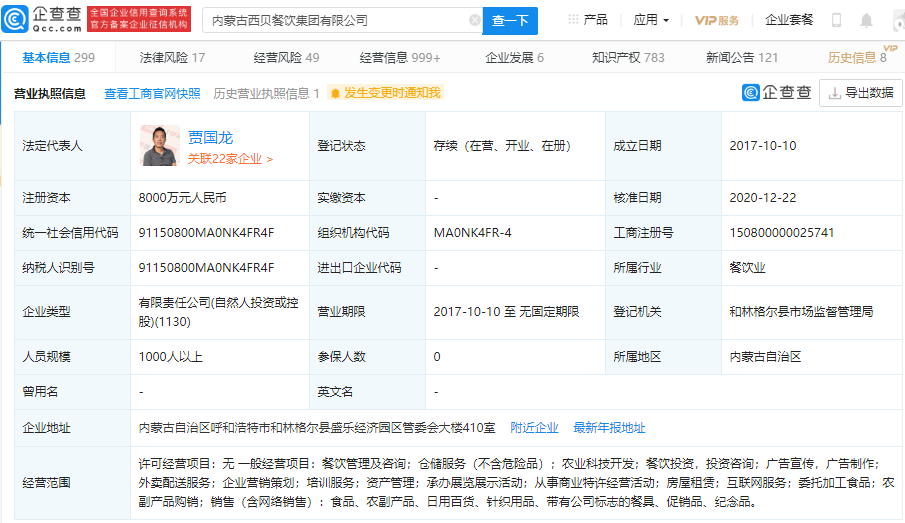905x523 pixels.
Task: Click the business term 2017-10-10 至 无固定期限
Action: 506,312
